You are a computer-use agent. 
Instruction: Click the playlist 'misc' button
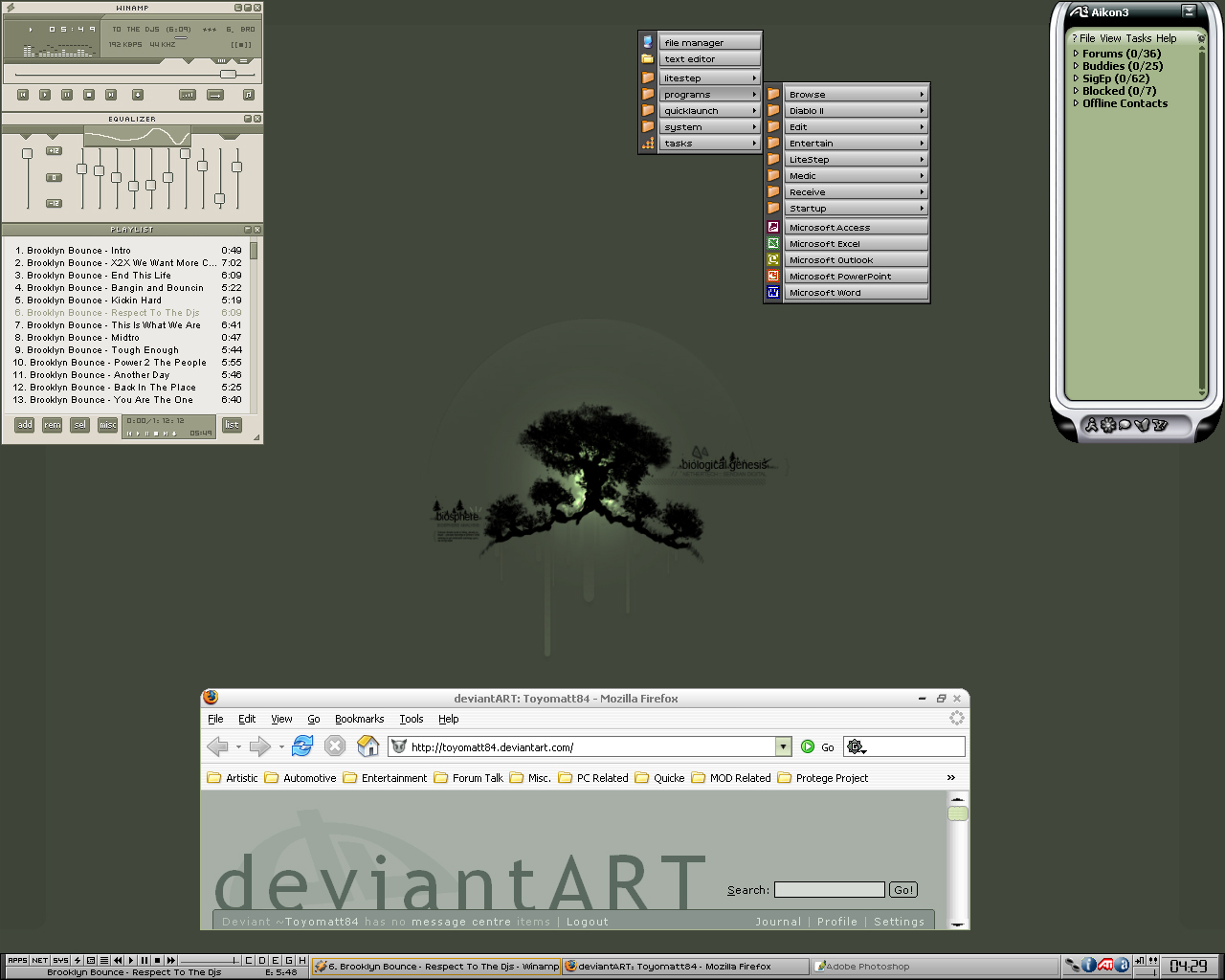(x=108, y=425)
